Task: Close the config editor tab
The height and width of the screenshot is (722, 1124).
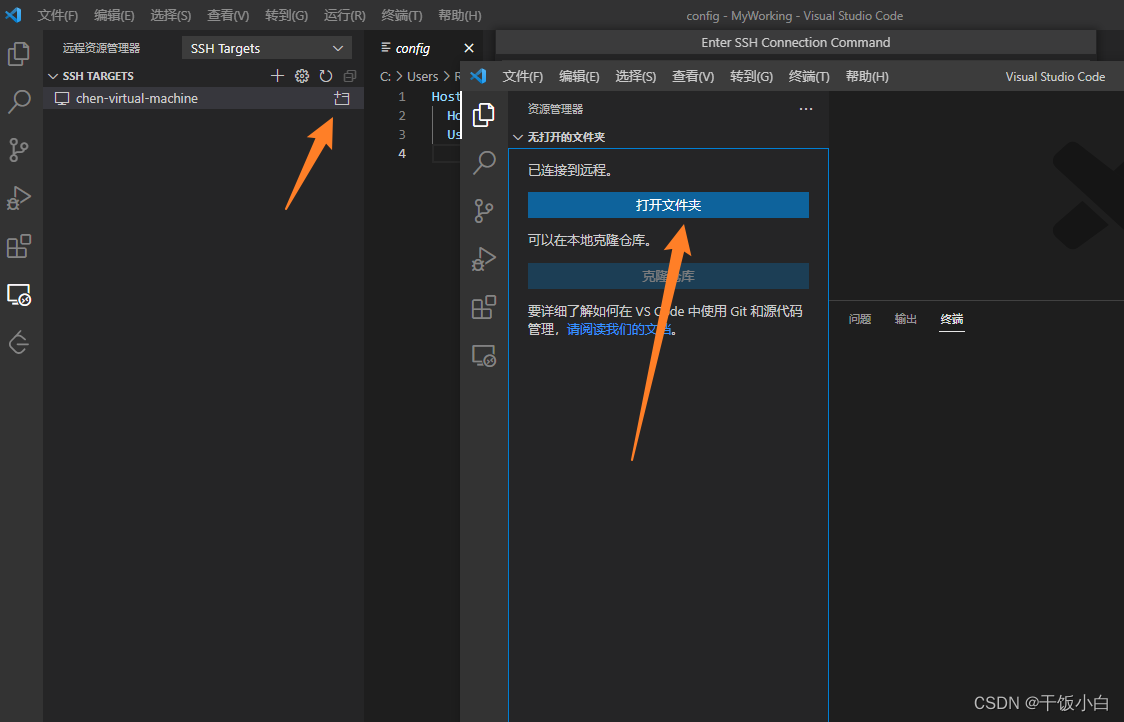Action: point(469,48)
